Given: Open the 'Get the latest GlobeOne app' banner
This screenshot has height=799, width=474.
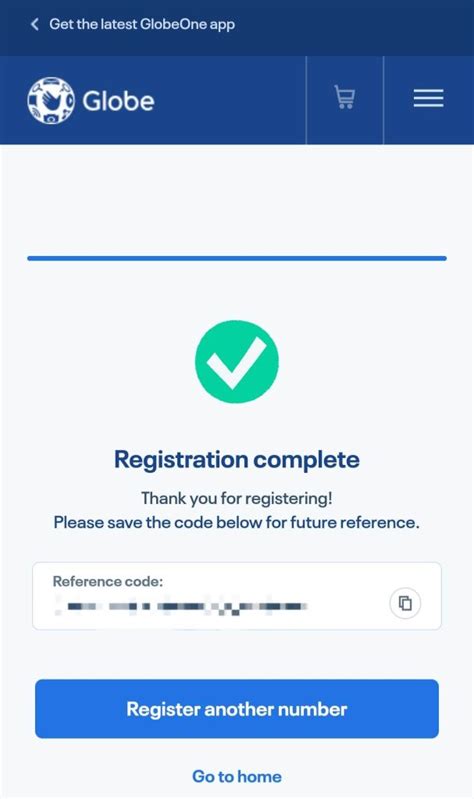Looking at the screenshot, I should (142, 24).
